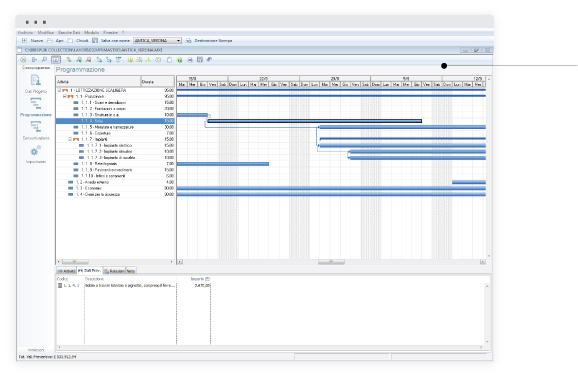Click the floppy disk save icon

coord(200,60)
